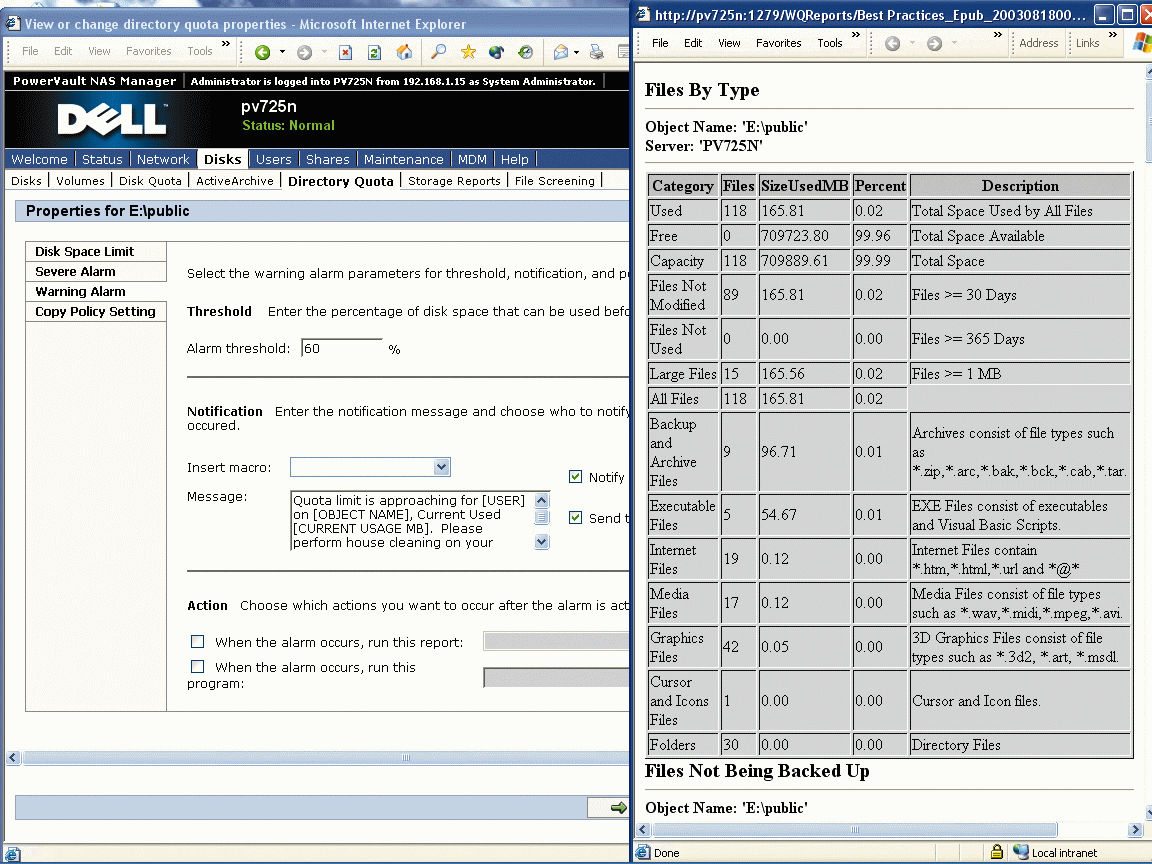Open Tools menu in quota window
Image resolution: width=1152 pixels, height=864 pixels.
point(200,51)
